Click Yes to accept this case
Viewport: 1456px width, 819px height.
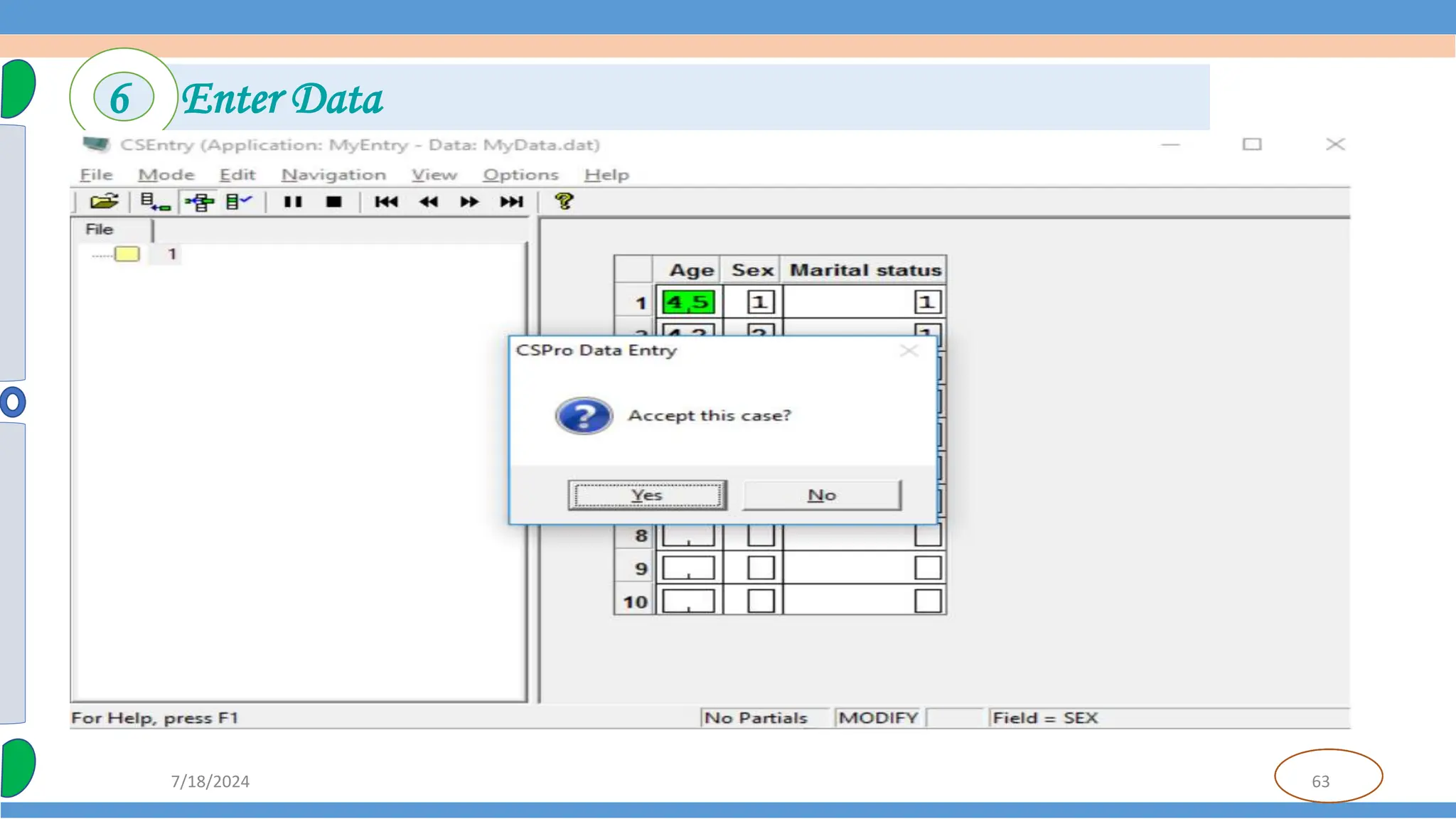(x=647, y=495)
